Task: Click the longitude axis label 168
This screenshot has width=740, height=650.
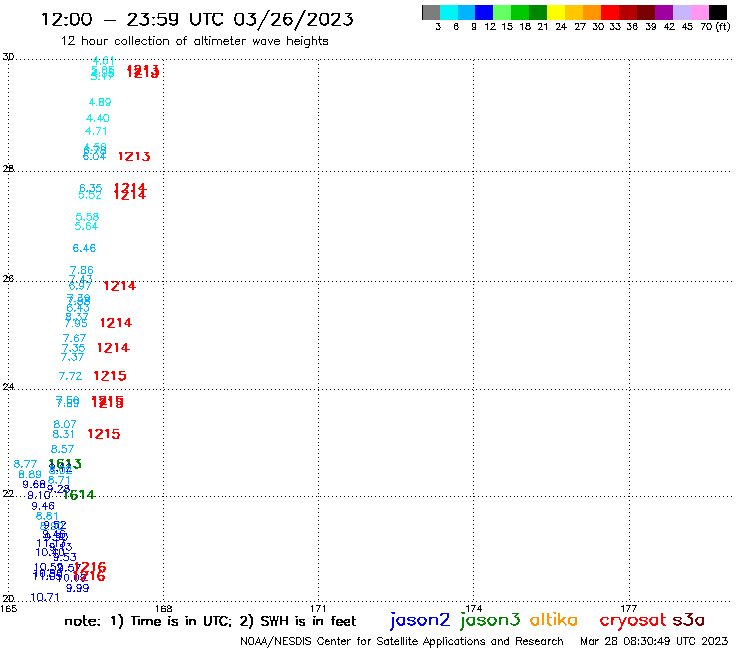Action: 164,608
